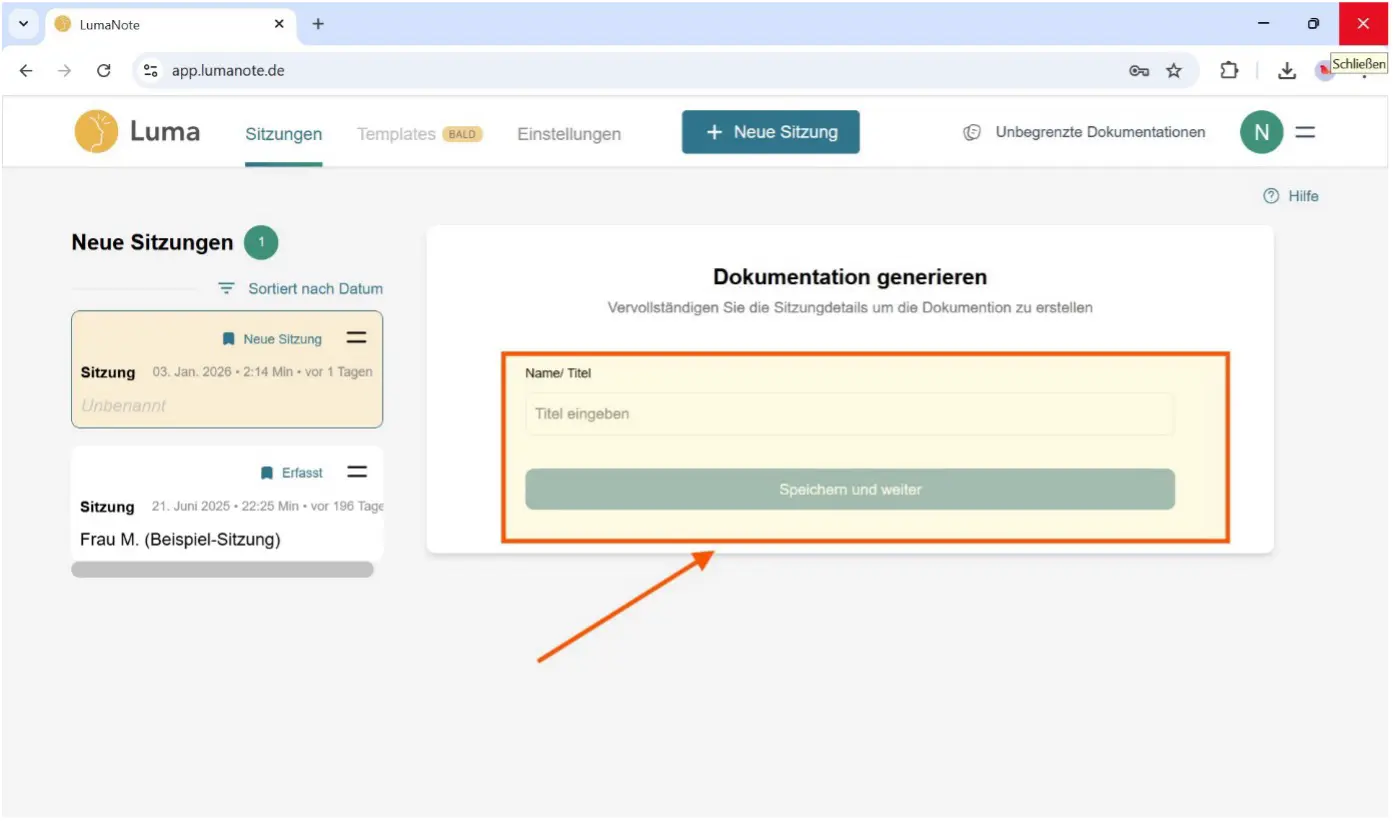Screen dimensions: 1393x821
Task: Open the Hilfe help icon
Action: (x=1271, y=196)
